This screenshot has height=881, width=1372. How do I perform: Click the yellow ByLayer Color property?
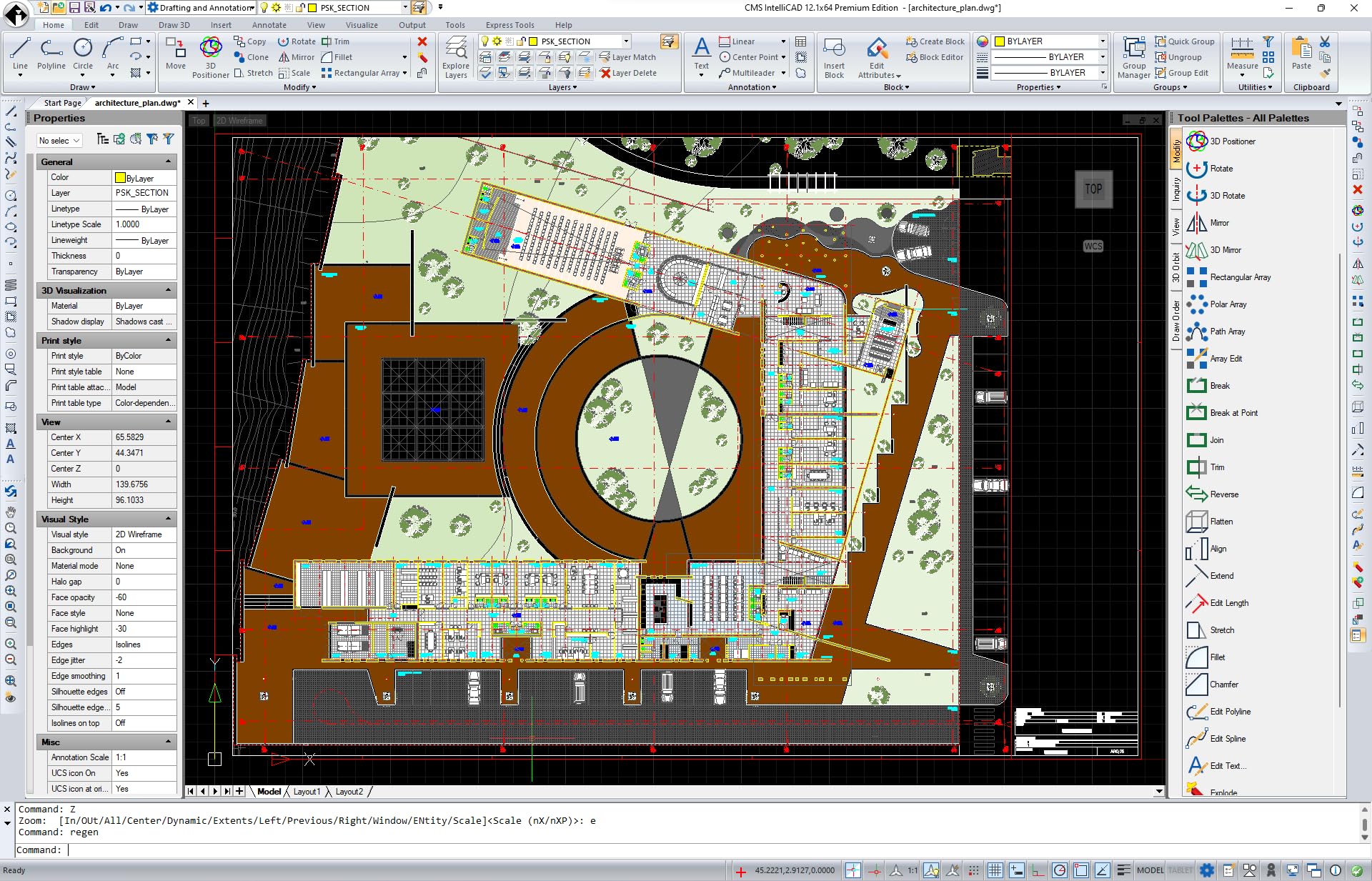tap(144, 178)
